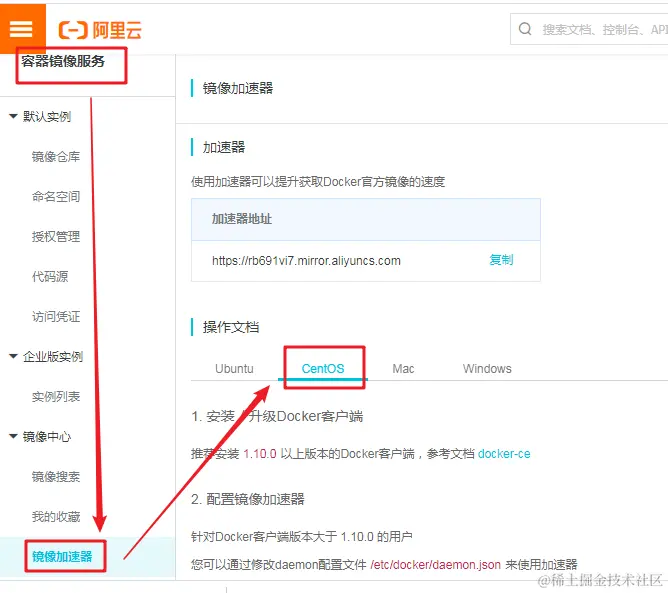
Task: Open 命名空间 in sidebar
Action: point(56,196)
